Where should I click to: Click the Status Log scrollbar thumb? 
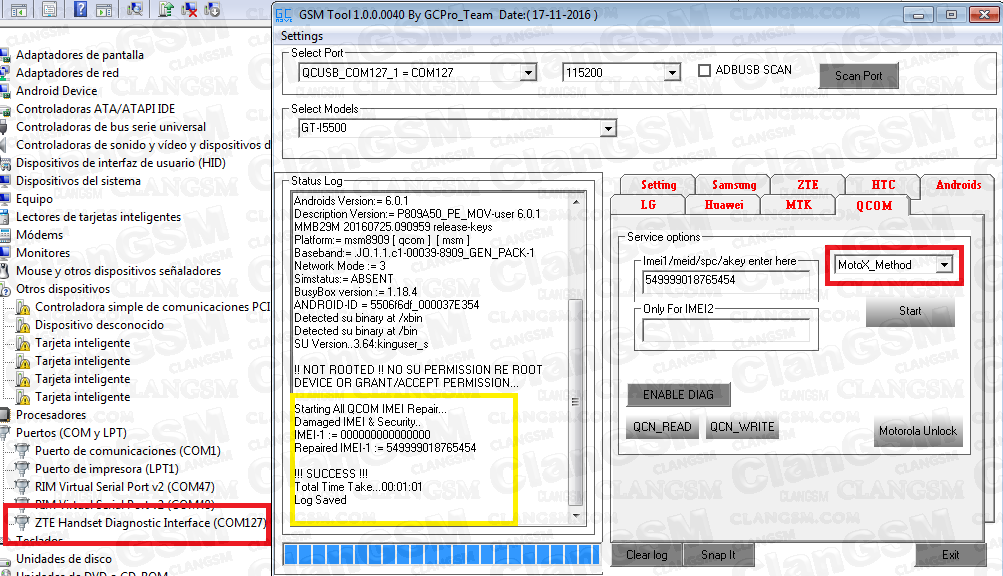click(x=576, y=403)
